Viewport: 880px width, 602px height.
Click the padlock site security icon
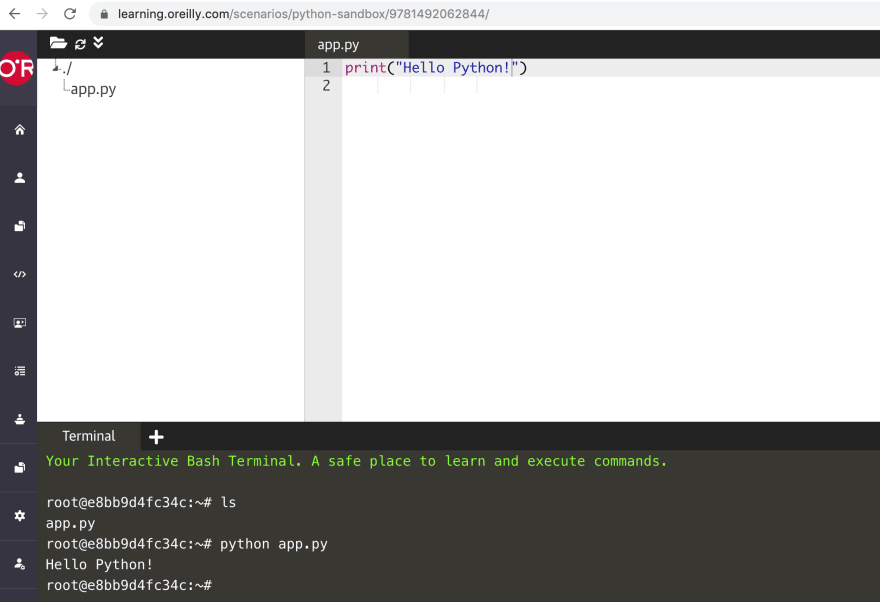pyautogui.click(x=104, y=14)
